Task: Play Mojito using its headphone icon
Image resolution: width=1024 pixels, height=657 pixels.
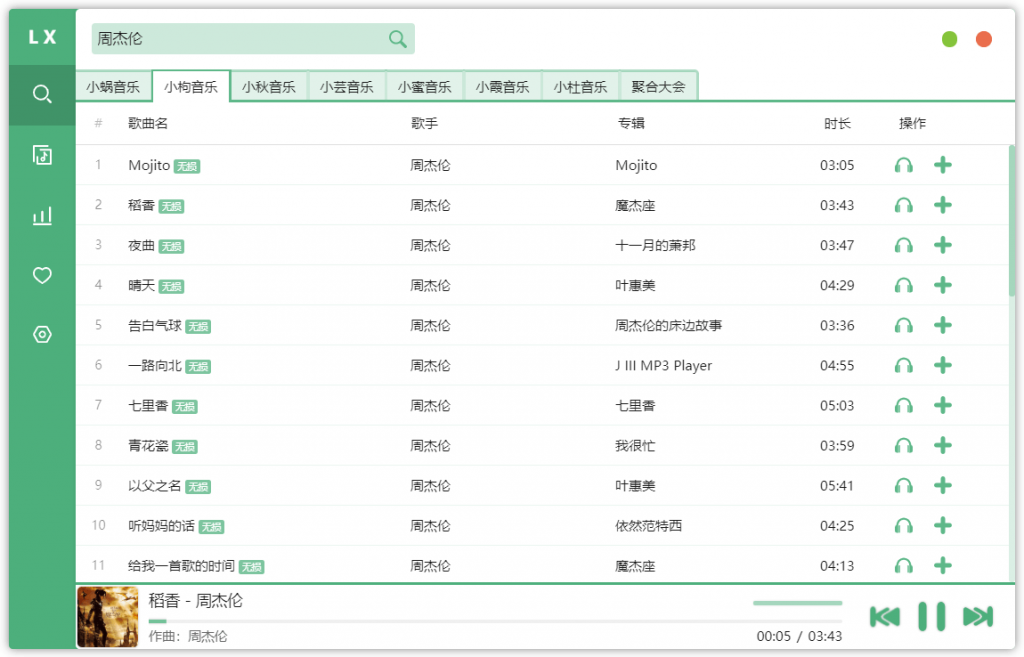Action: pos(903,165)
